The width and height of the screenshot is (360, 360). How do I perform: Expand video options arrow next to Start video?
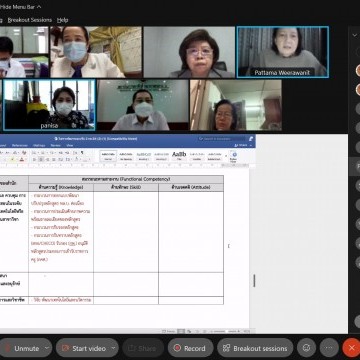click(x=114, y=348)
